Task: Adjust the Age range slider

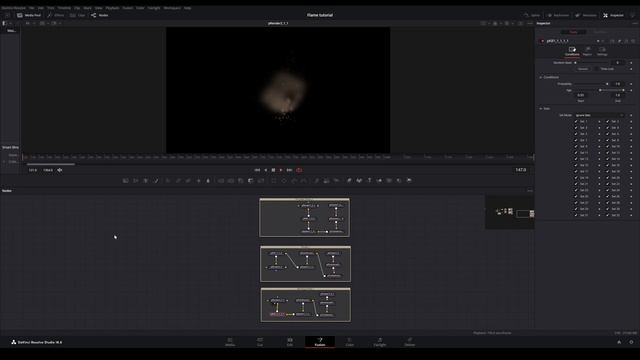Action: (x=600, y=90)
